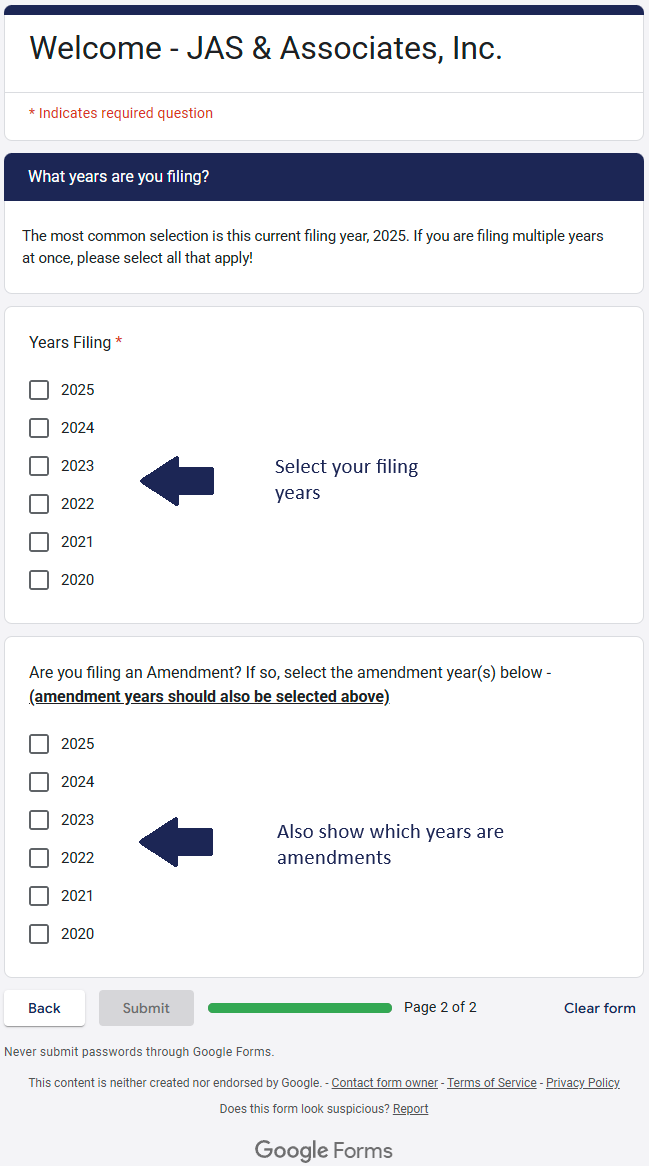Select 2020 as an amendment year
This screenshot has width=649, height=1166.
(x=39, y=934)
